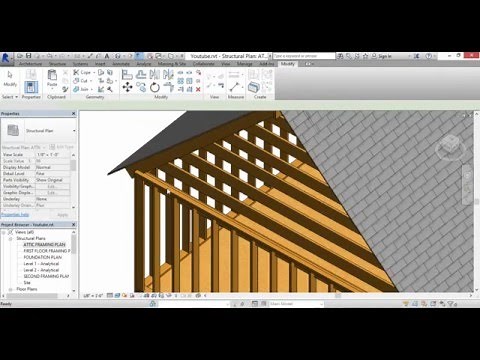Open the Select panel dropdown
Viewport: 480px width, 360px height.
pos(10,97)
